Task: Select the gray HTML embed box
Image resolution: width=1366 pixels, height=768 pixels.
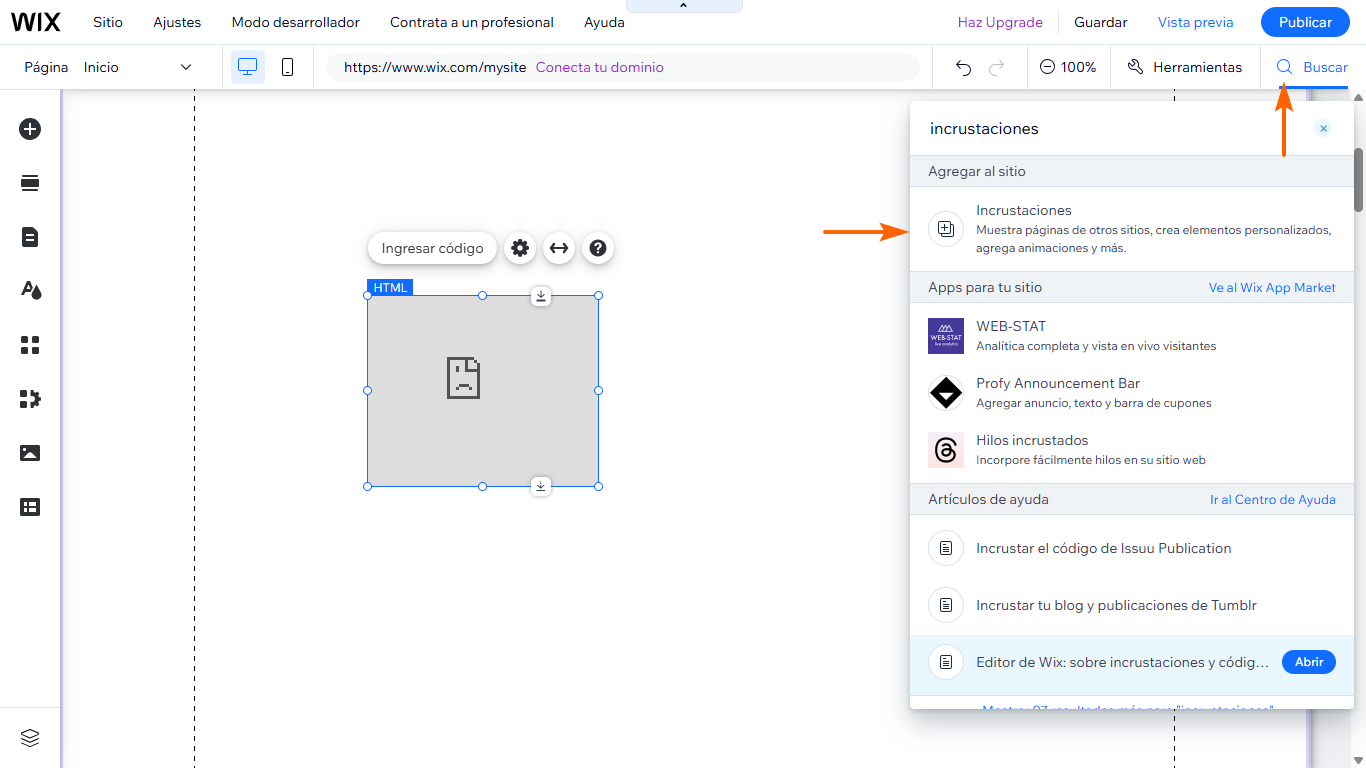Action: 483,391
